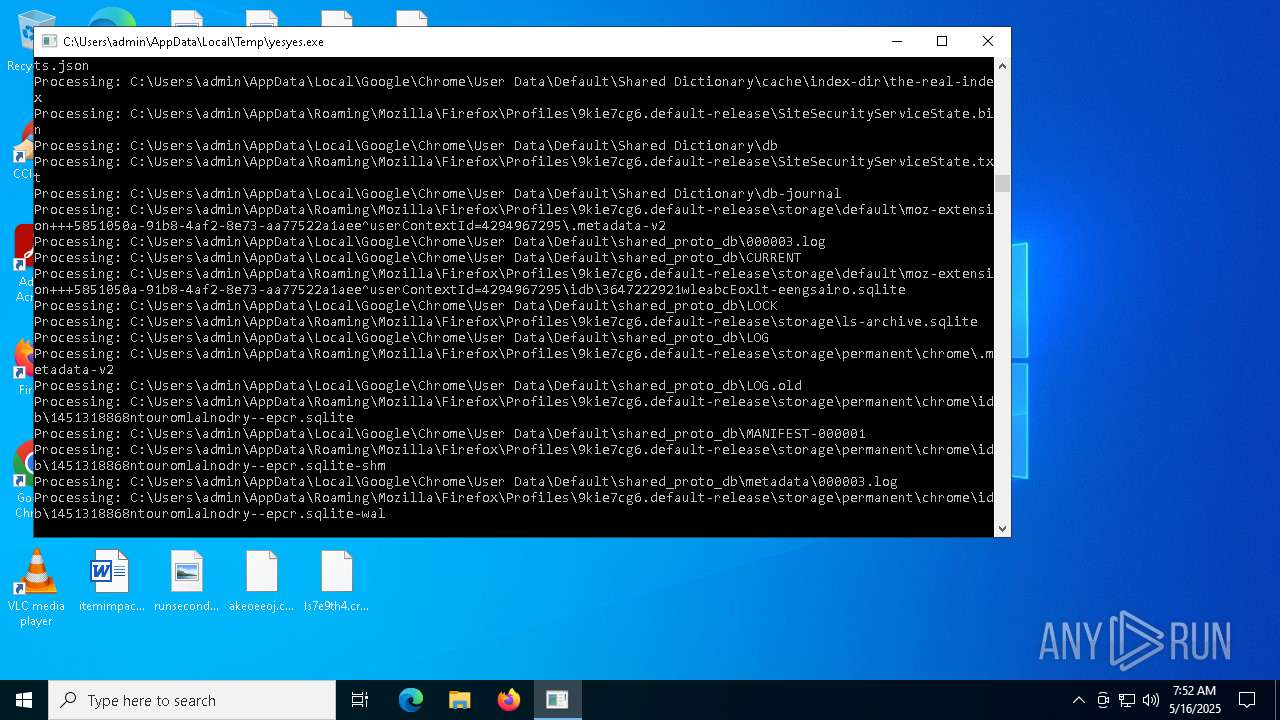Show hidden system tray icons
Screen dimensions: 1280x720
[x=1078, y=700]
